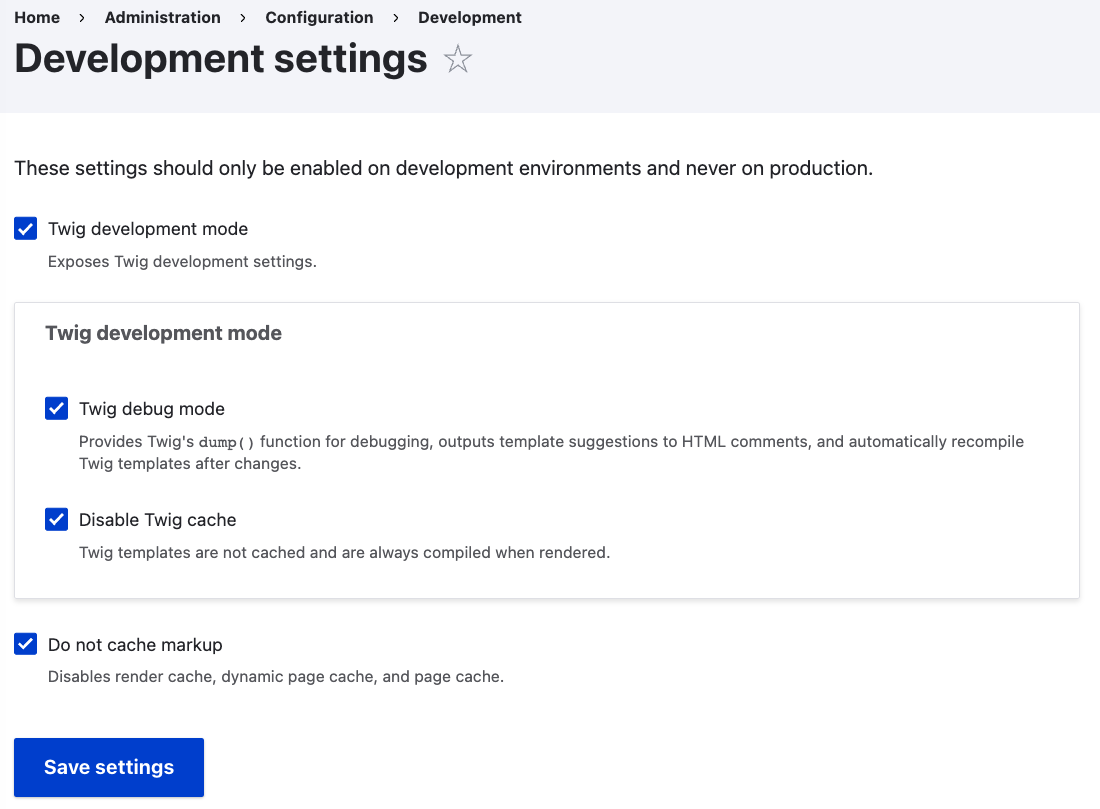
Task: Click the Twig development mode fieldset heading
Action: (163, 333)
